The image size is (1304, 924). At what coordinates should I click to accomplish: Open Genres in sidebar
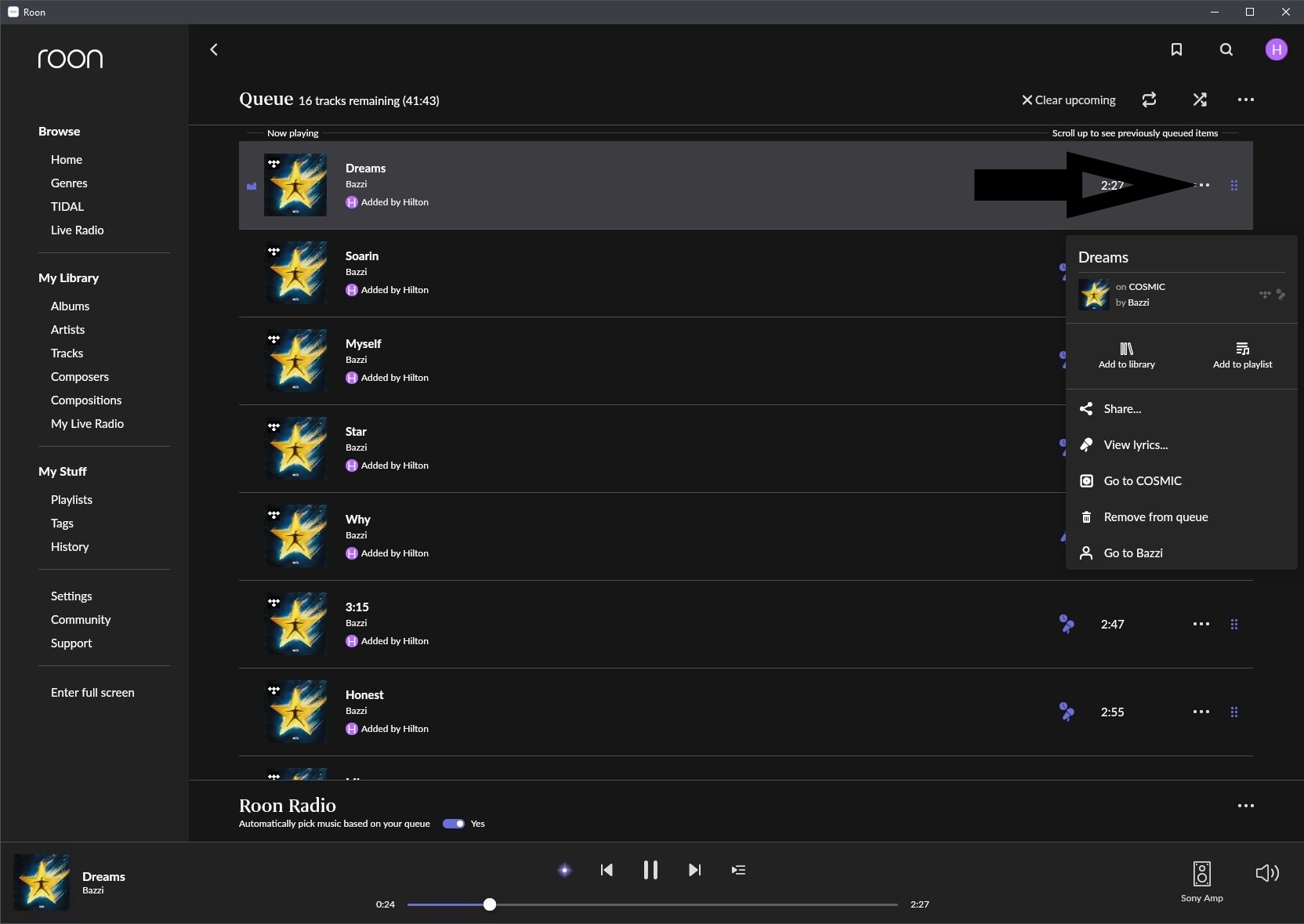tap(69, 183)
